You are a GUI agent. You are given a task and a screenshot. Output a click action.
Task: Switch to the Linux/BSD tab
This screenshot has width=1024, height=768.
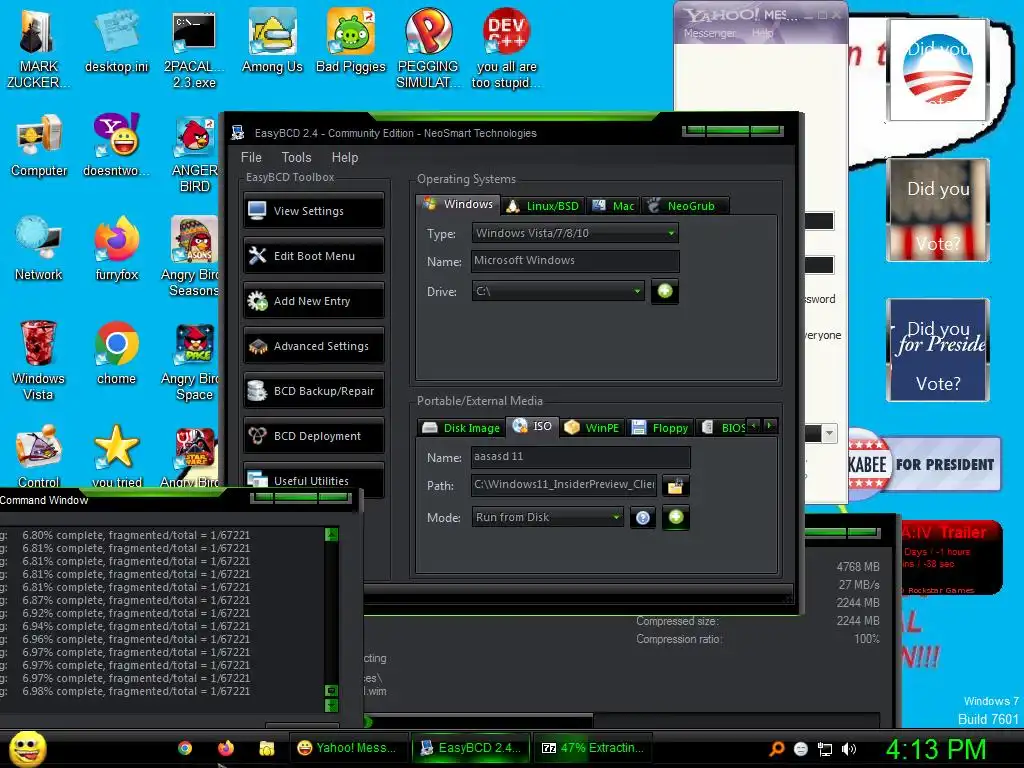(x=543, y=206)
